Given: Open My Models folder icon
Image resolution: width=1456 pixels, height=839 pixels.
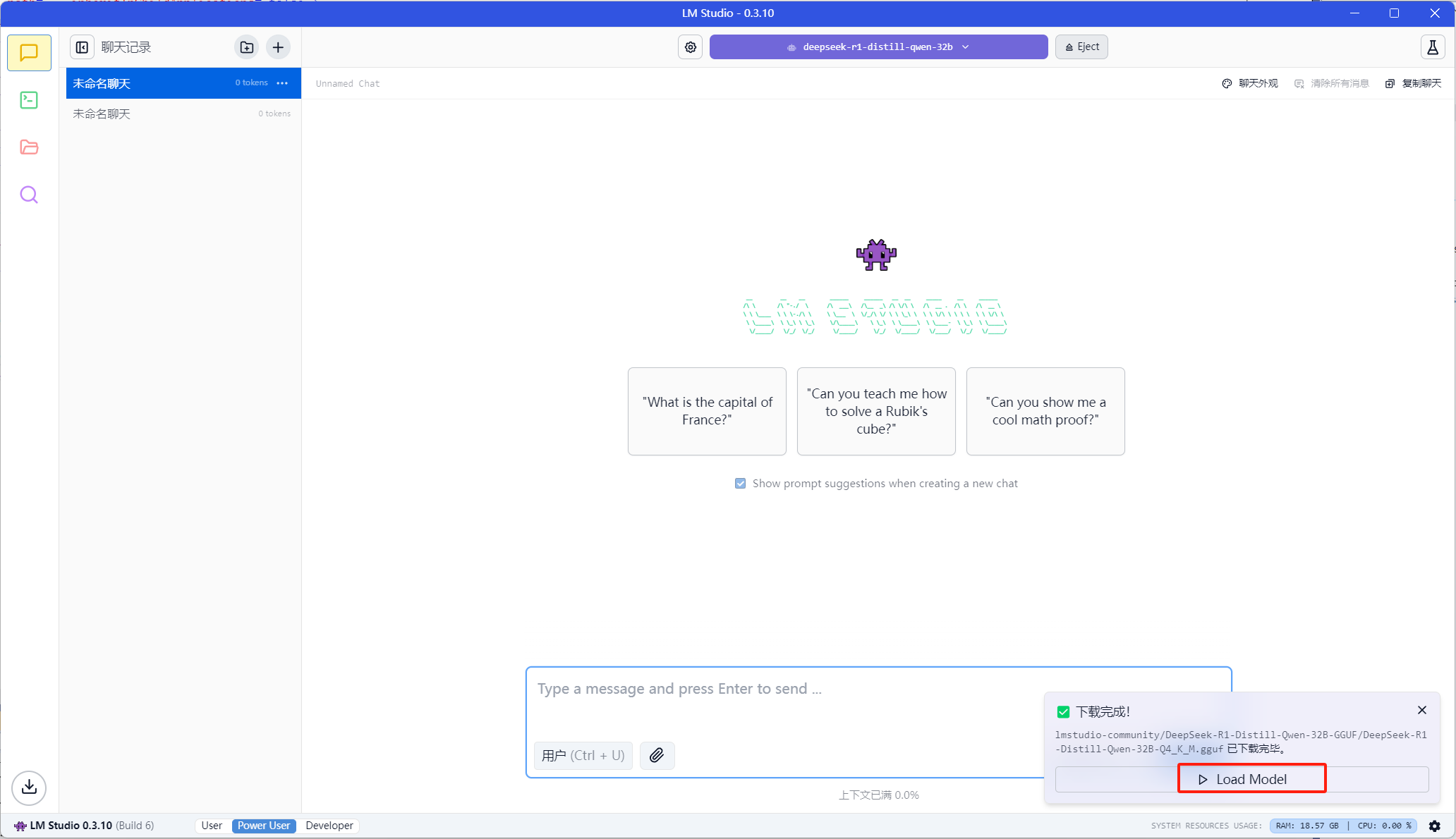Looking at the screenshot, I should click(29, 147).
